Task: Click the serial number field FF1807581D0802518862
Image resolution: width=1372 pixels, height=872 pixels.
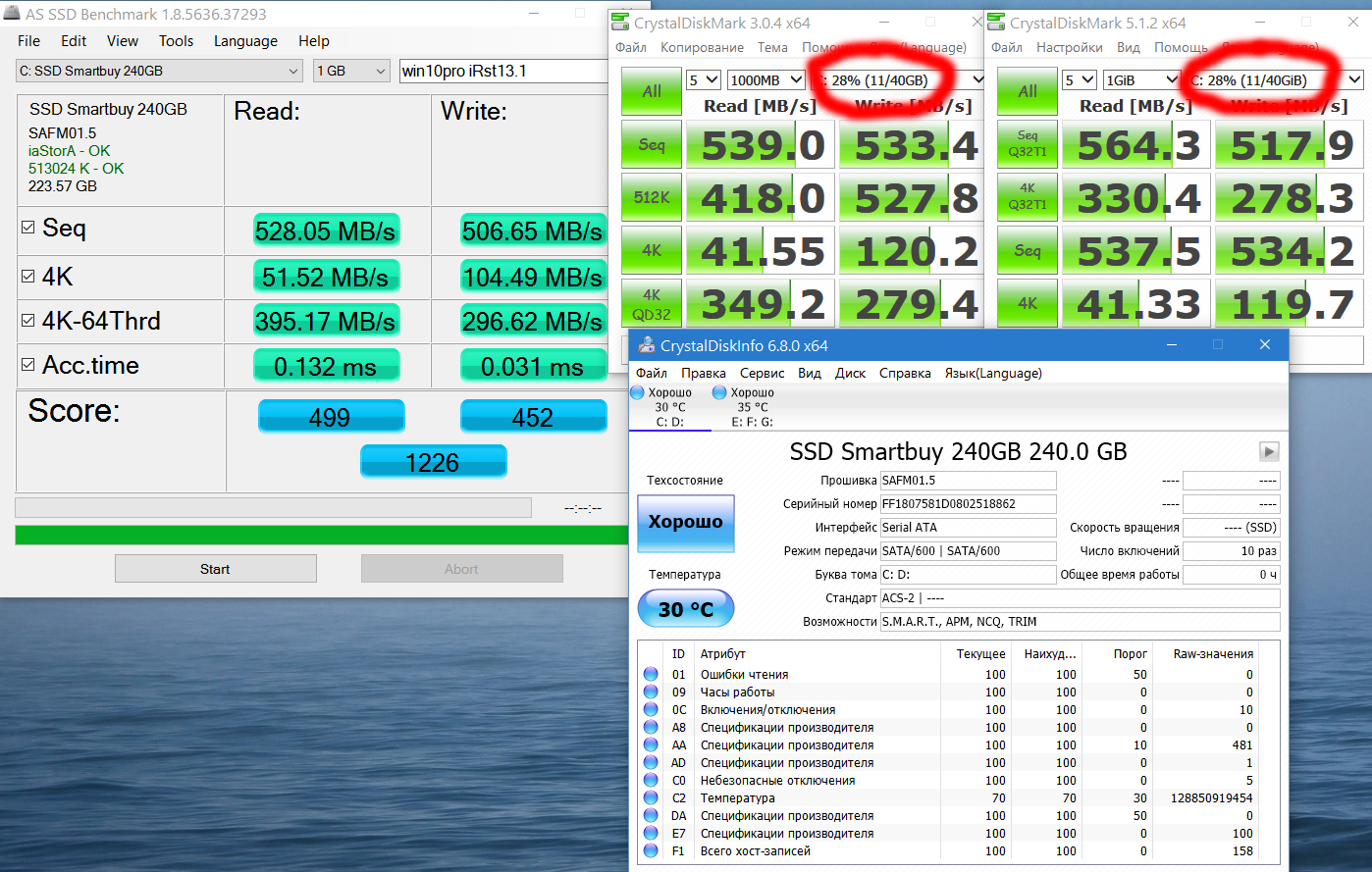Action: click(x=968, y=504)
